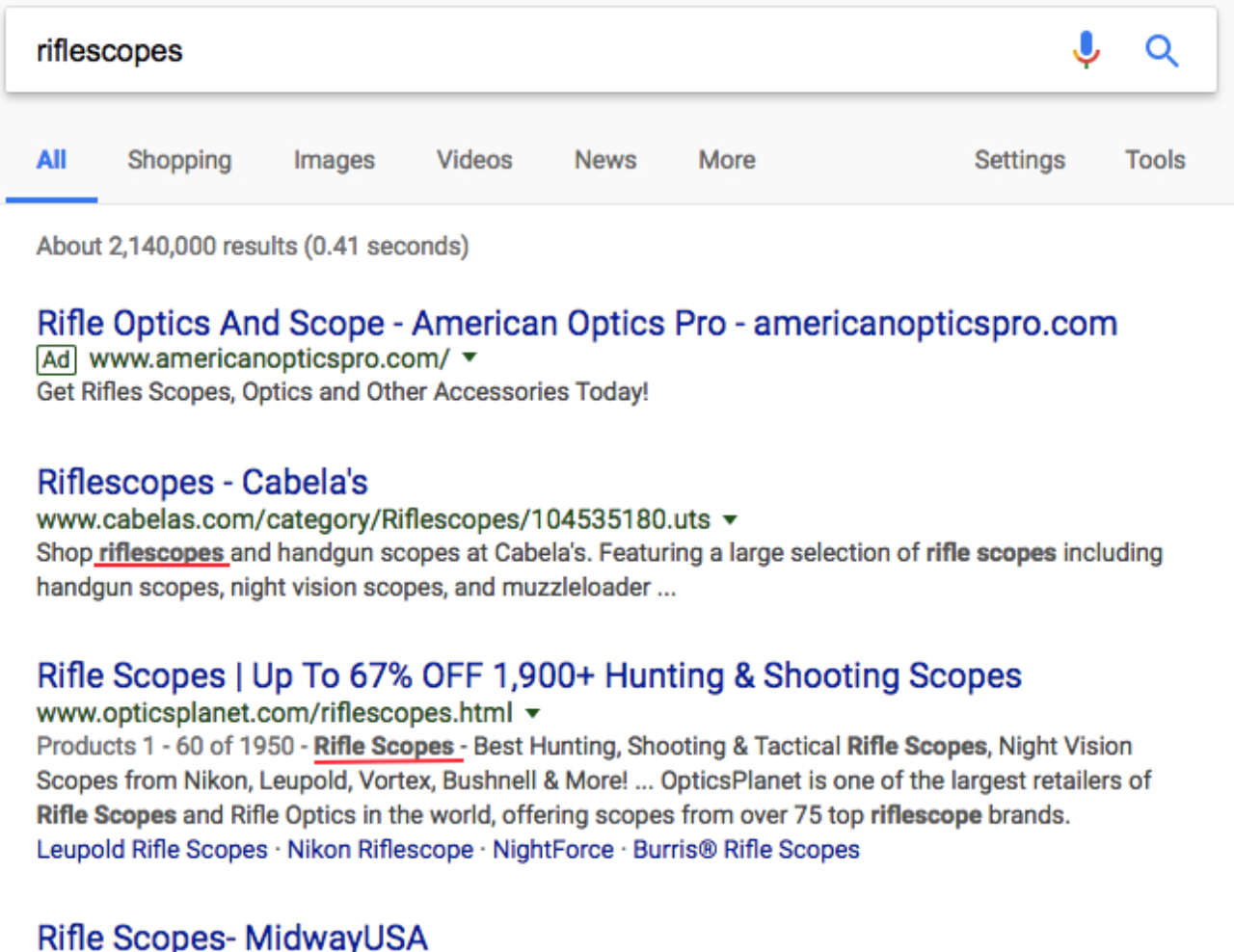Open the Leupold Rifle Scopes sitelink
The image size is (1234, 952).
pos(152,850)
